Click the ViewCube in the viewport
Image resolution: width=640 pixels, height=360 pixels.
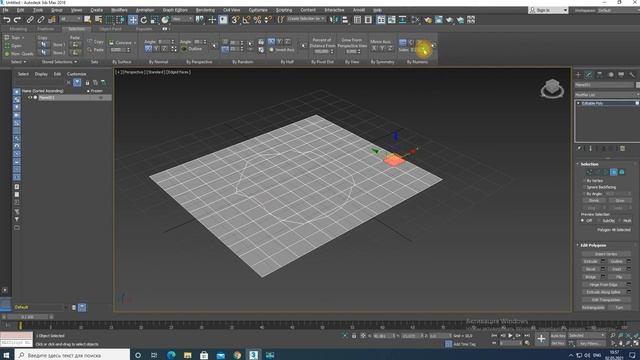tap(552, 88)
